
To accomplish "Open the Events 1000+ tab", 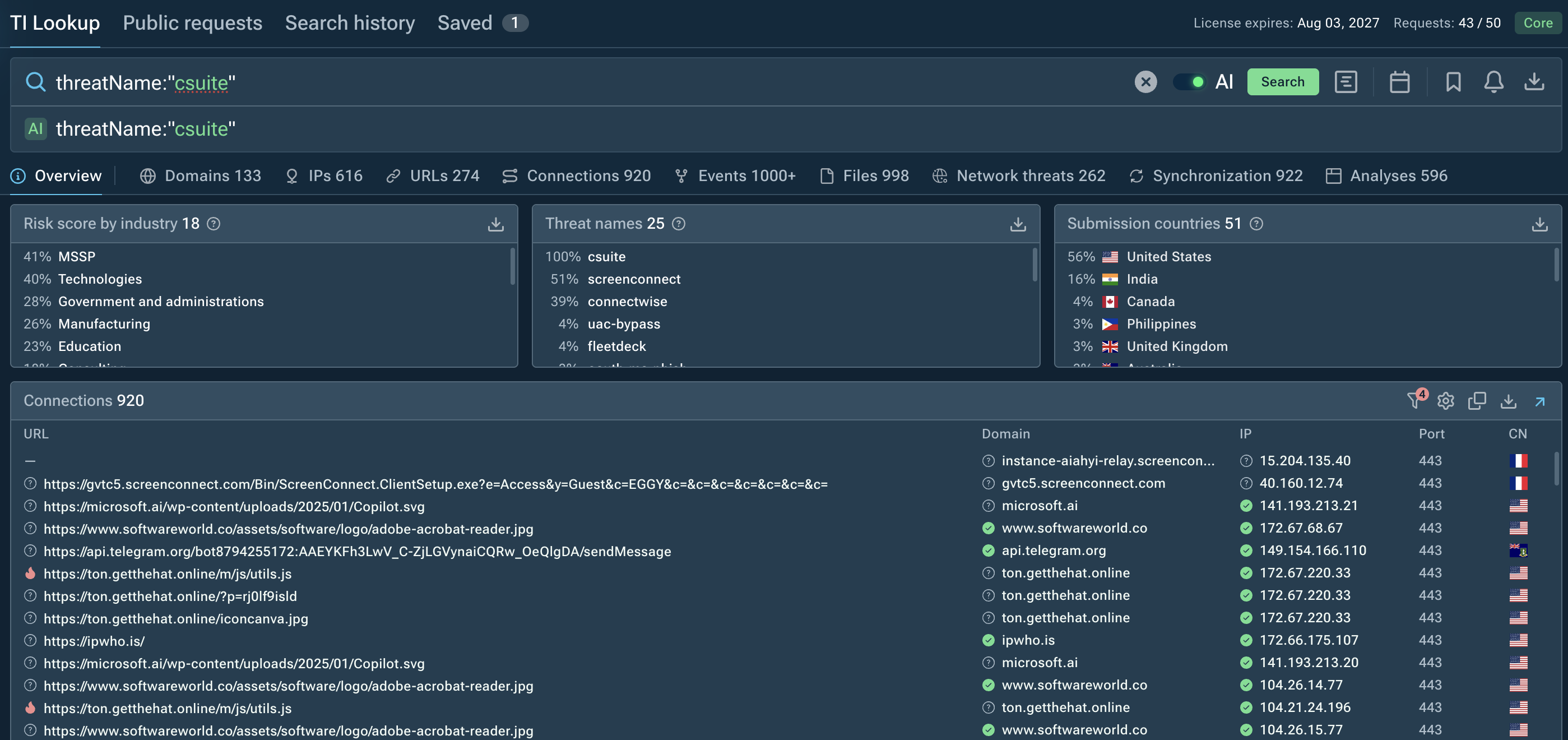I will (x=735, y=175).
